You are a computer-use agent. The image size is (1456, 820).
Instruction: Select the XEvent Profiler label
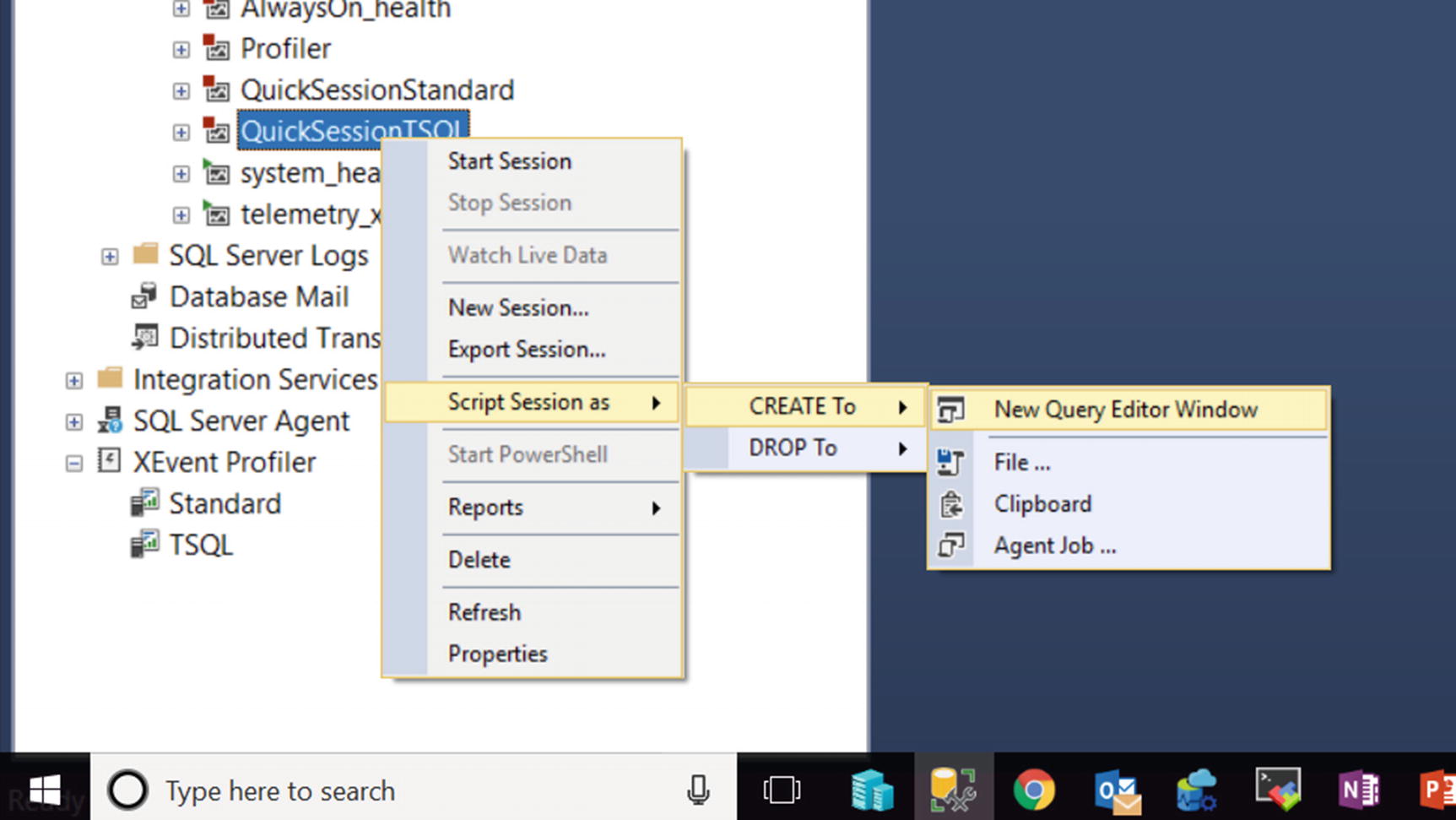click(225, 463)
